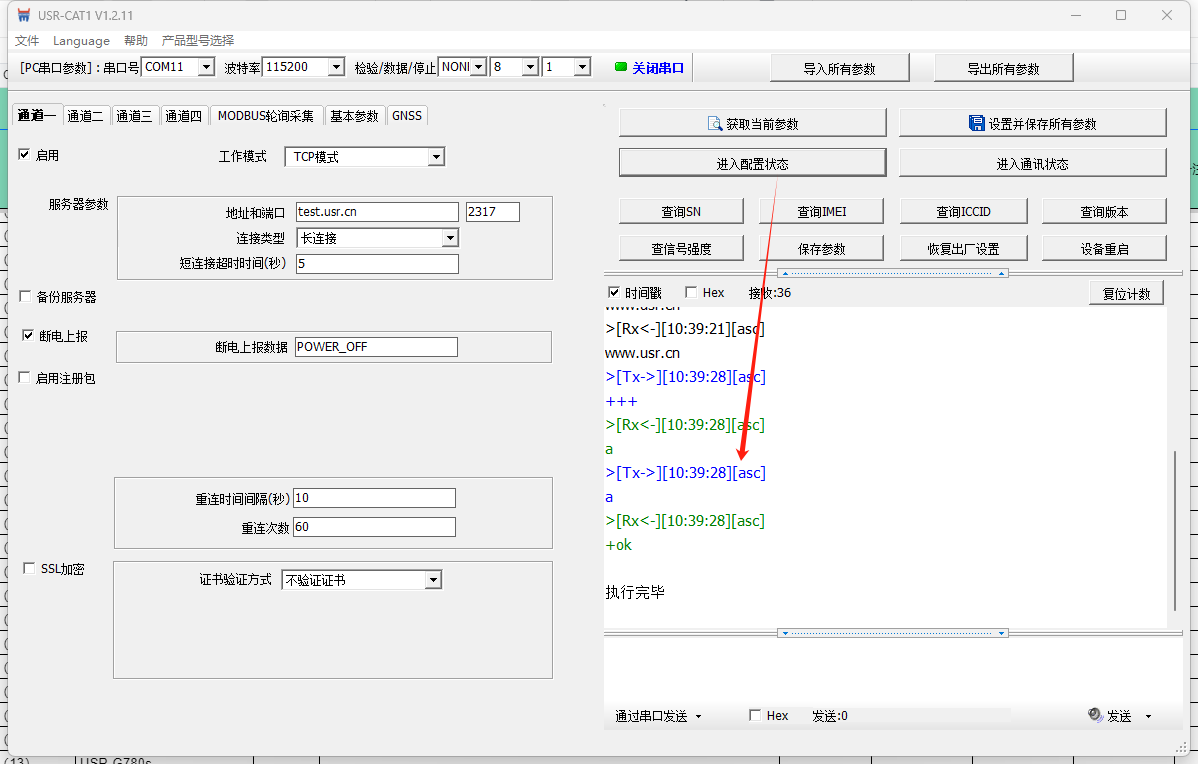Click the green LED beside 关闭串口
Image resolution: width=1198 pixels, height=764 pixels.
tap(620, 67)
